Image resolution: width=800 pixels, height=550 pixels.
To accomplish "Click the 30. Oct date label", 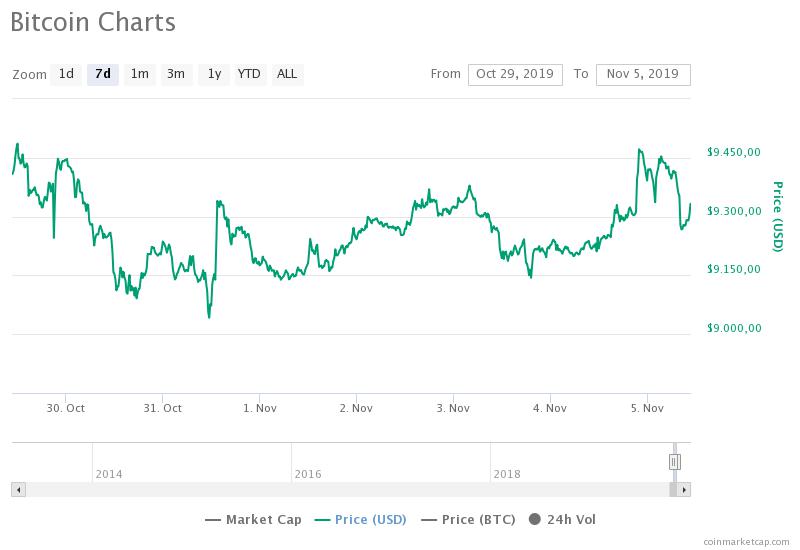I will 65,409.
